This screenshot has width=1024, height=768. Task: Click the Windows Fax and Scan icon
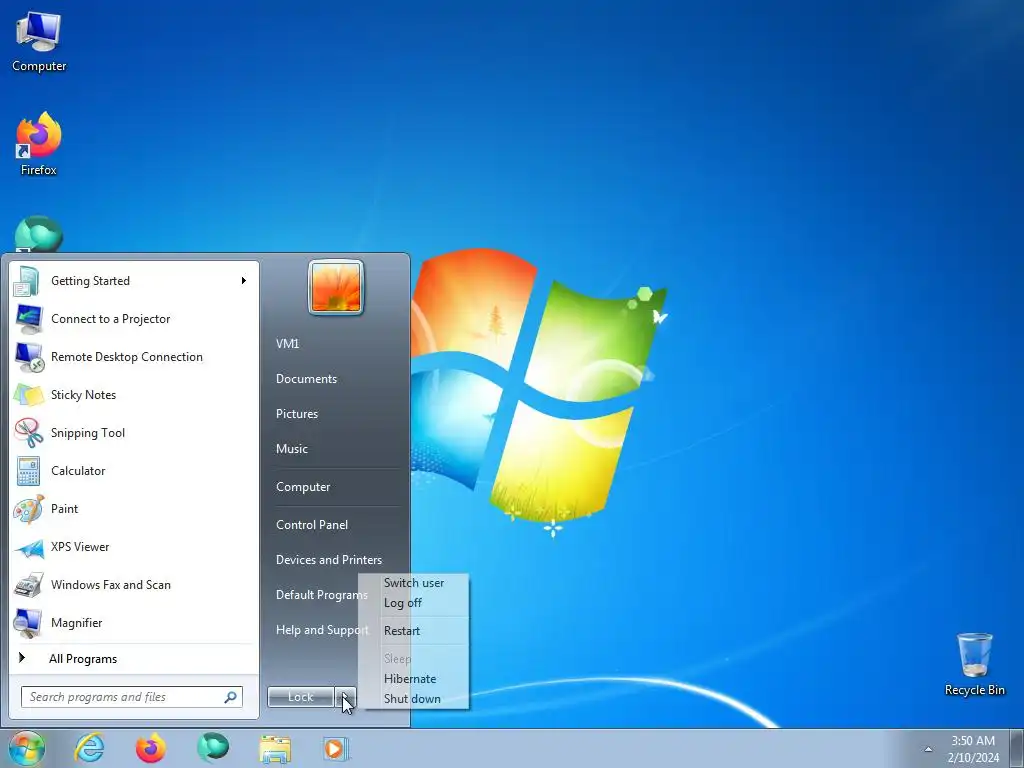(28, 585)
